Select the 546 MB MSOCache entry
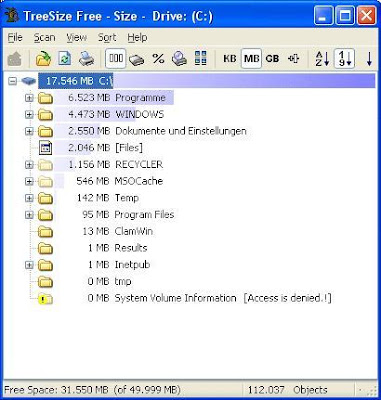 point(119,181)
